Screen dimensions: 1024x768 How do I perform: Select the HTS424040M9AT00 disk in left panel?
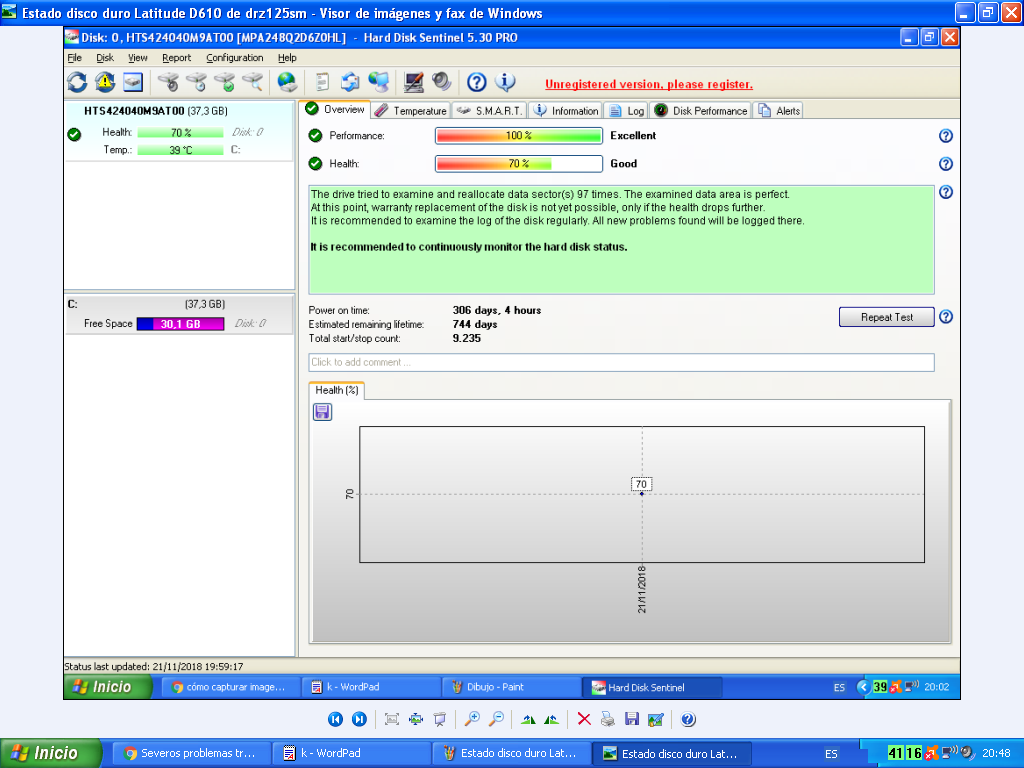pyautogui.click(x=180, y=131)
